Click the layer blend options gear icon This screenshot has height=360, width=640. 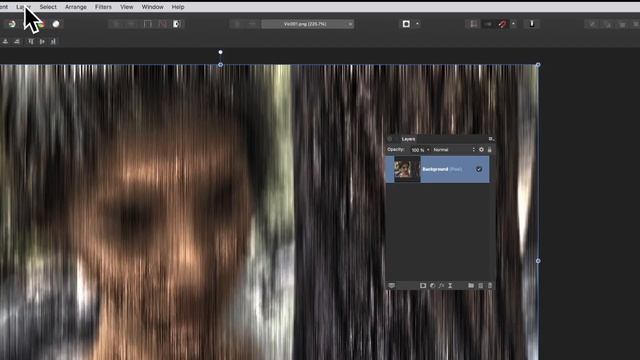click(482, 150)
